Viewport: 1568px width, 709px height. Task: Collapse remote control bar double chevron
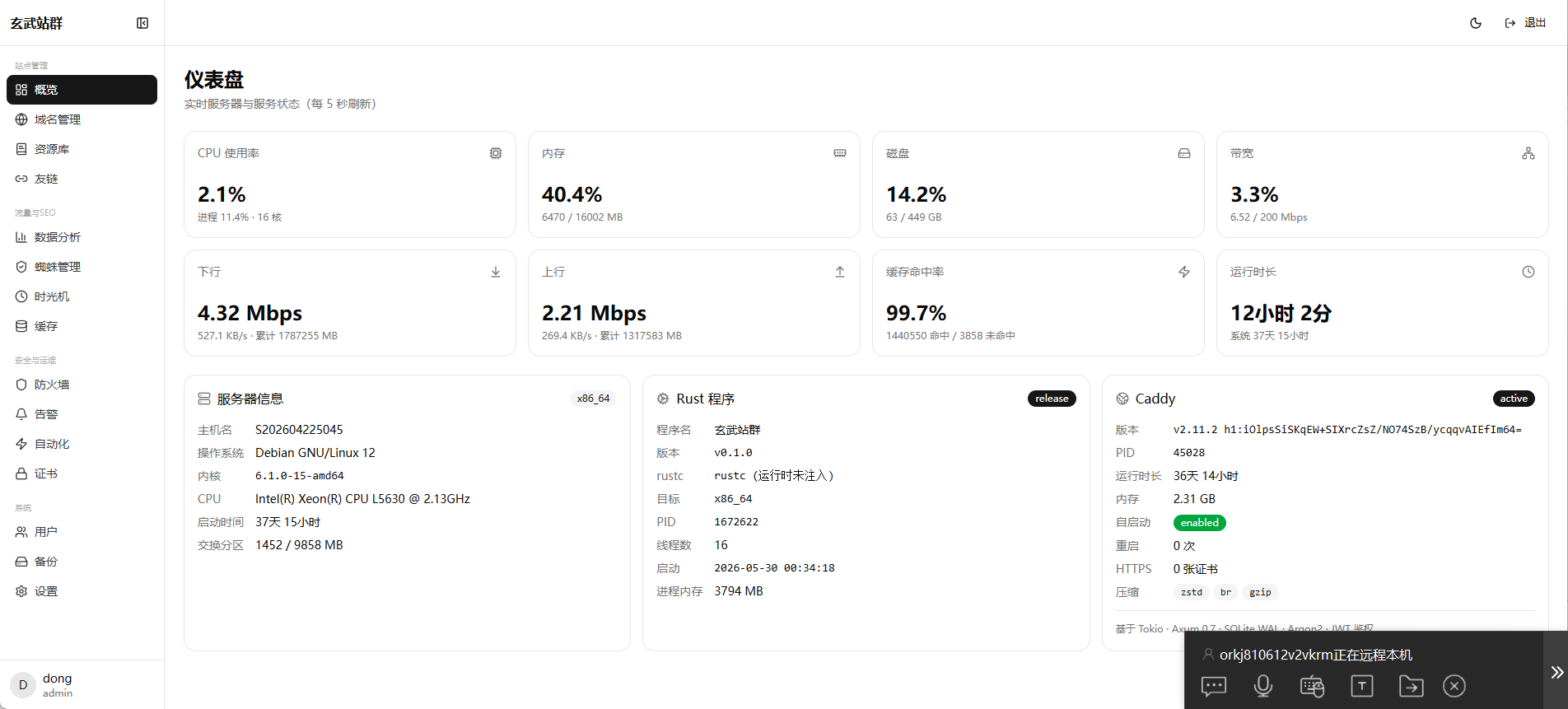1556,672
